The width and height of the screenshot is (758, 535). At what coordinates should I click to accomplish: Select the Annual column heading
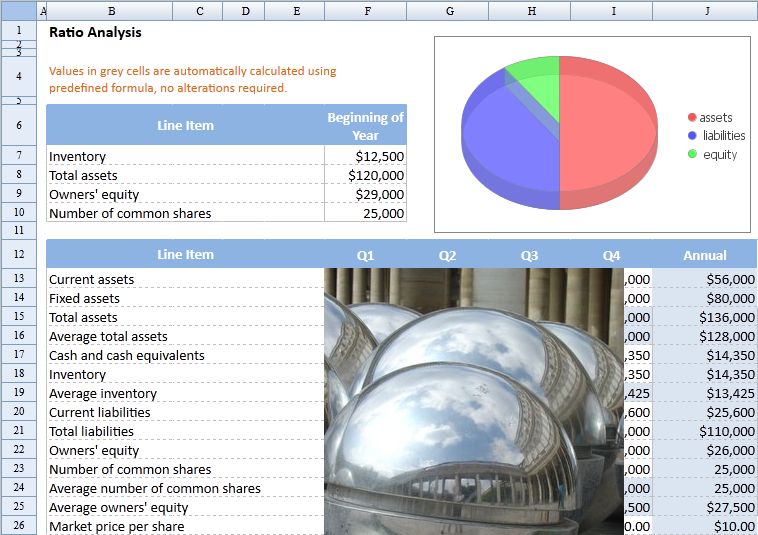[x=705, y=255]
